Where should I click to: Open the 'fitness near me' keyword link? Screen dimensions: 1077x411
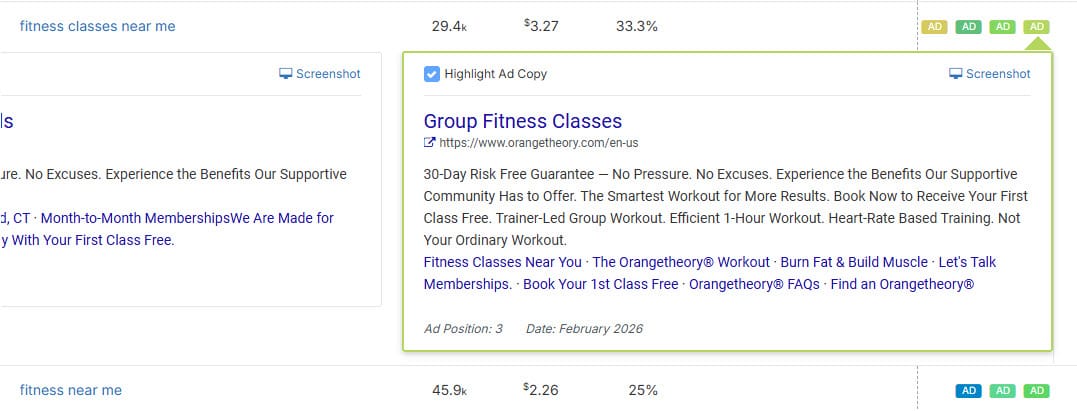pyautogui.click(x=71, y=390)
